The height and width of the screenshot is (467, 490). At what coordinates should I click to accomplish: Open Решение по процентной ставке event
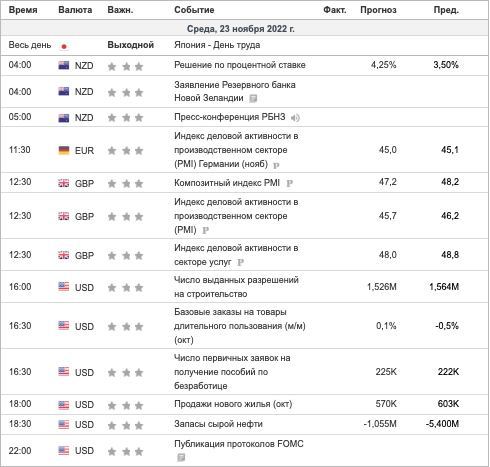(240, 65)
